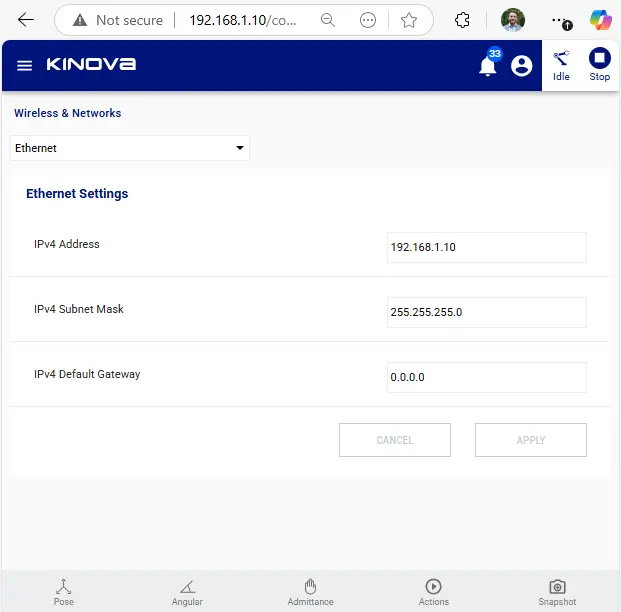Open the Kinova hamburger menu
Viewport: 621px width, 612px height.
point(25,65)
